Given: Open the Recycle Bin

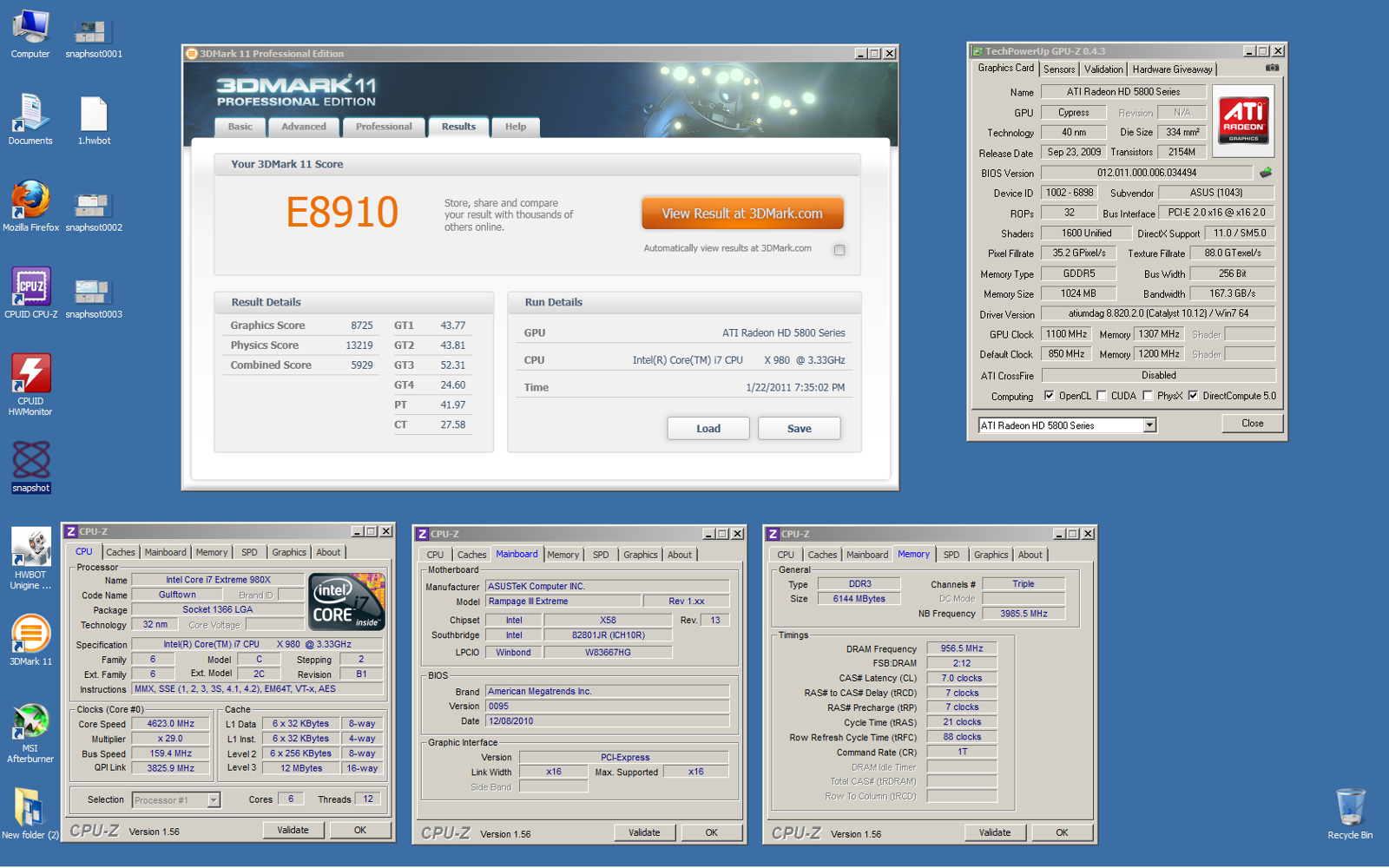Looking at the screenshot, I should [1350, 814].
